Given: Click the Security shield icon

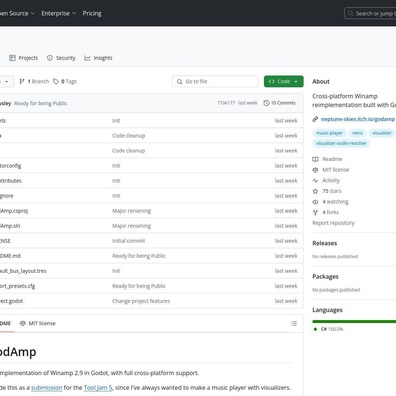Looking at the screenshot, I should pyautogui.click(x=50, y=58).
